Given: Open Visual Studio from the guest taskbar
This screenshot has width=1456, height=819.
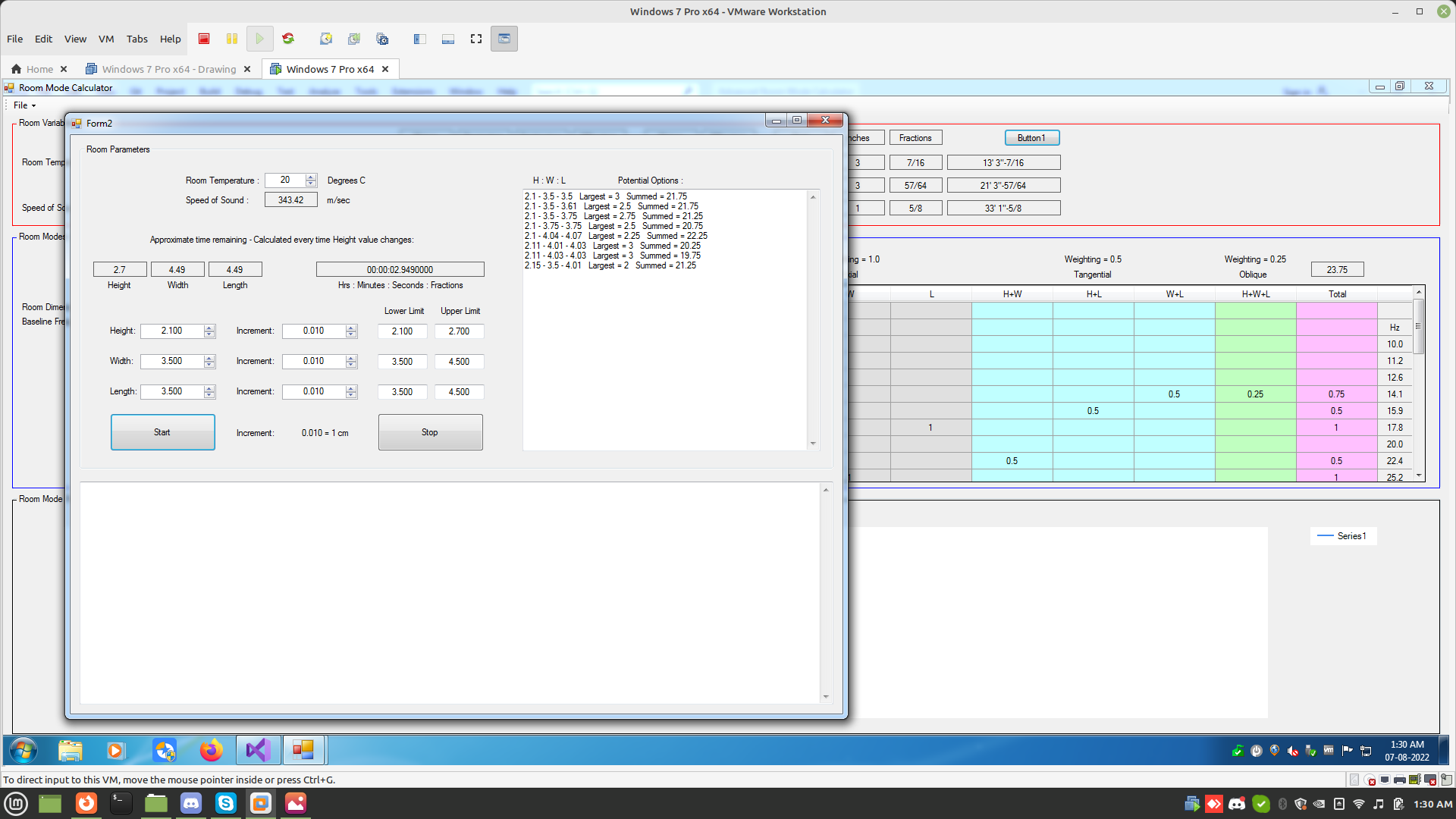Looking at the screenshot, I should pos(257,750).
